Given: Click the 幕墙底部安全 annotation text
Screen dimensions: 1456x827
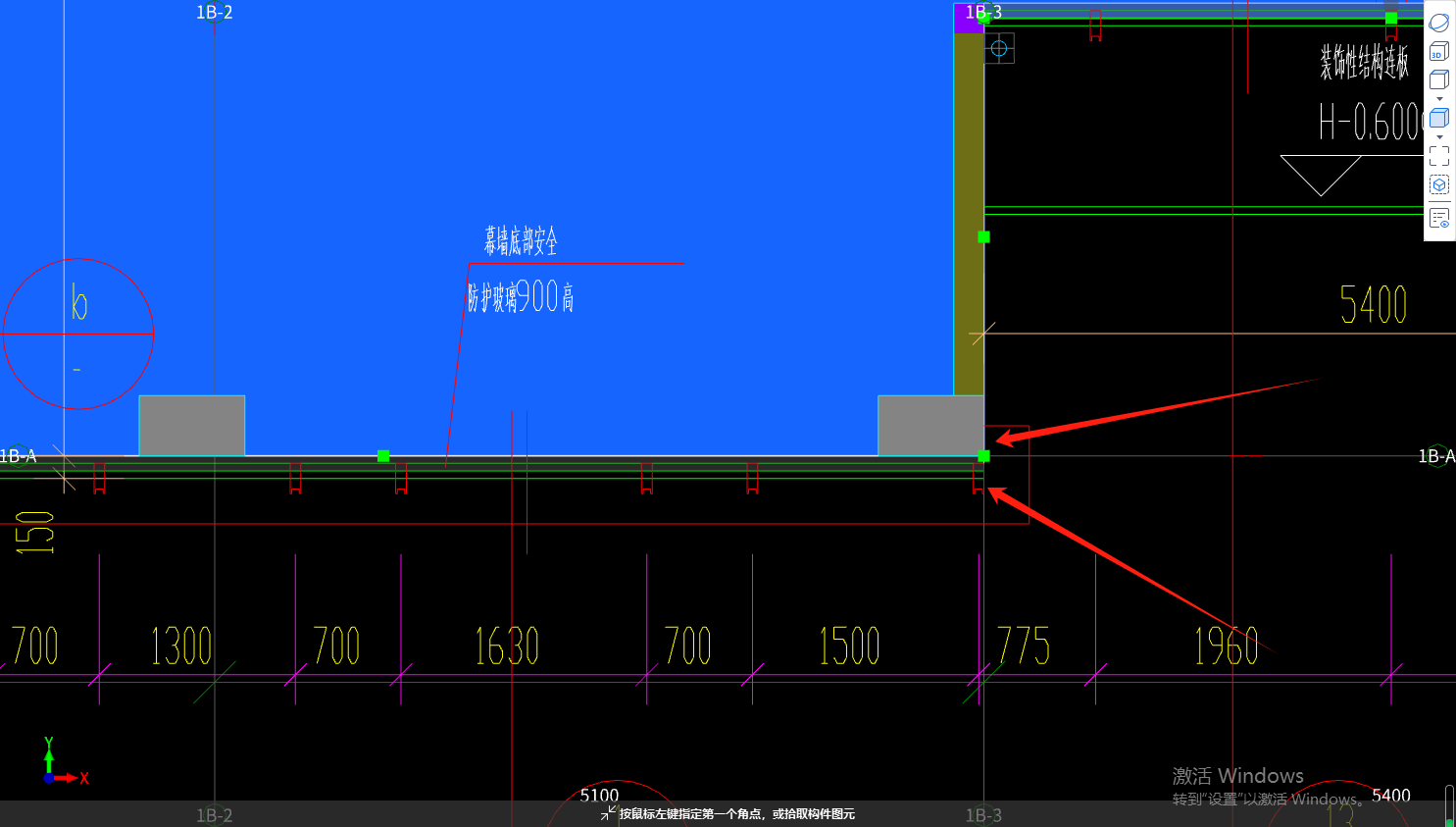Looking at the screenshot, I should [x=521, y=240].
